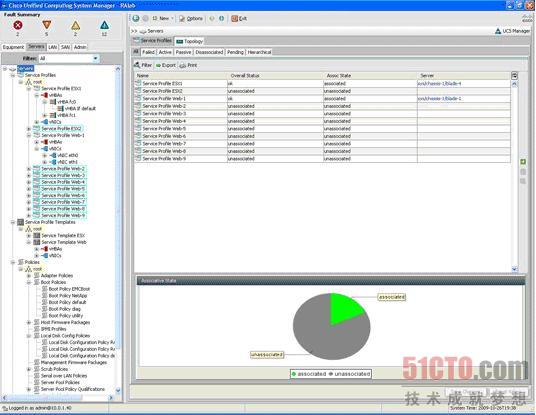Click the gray unassociated pie slice
The height and width of the screenshot is (415, 536).
pos(325,338)
